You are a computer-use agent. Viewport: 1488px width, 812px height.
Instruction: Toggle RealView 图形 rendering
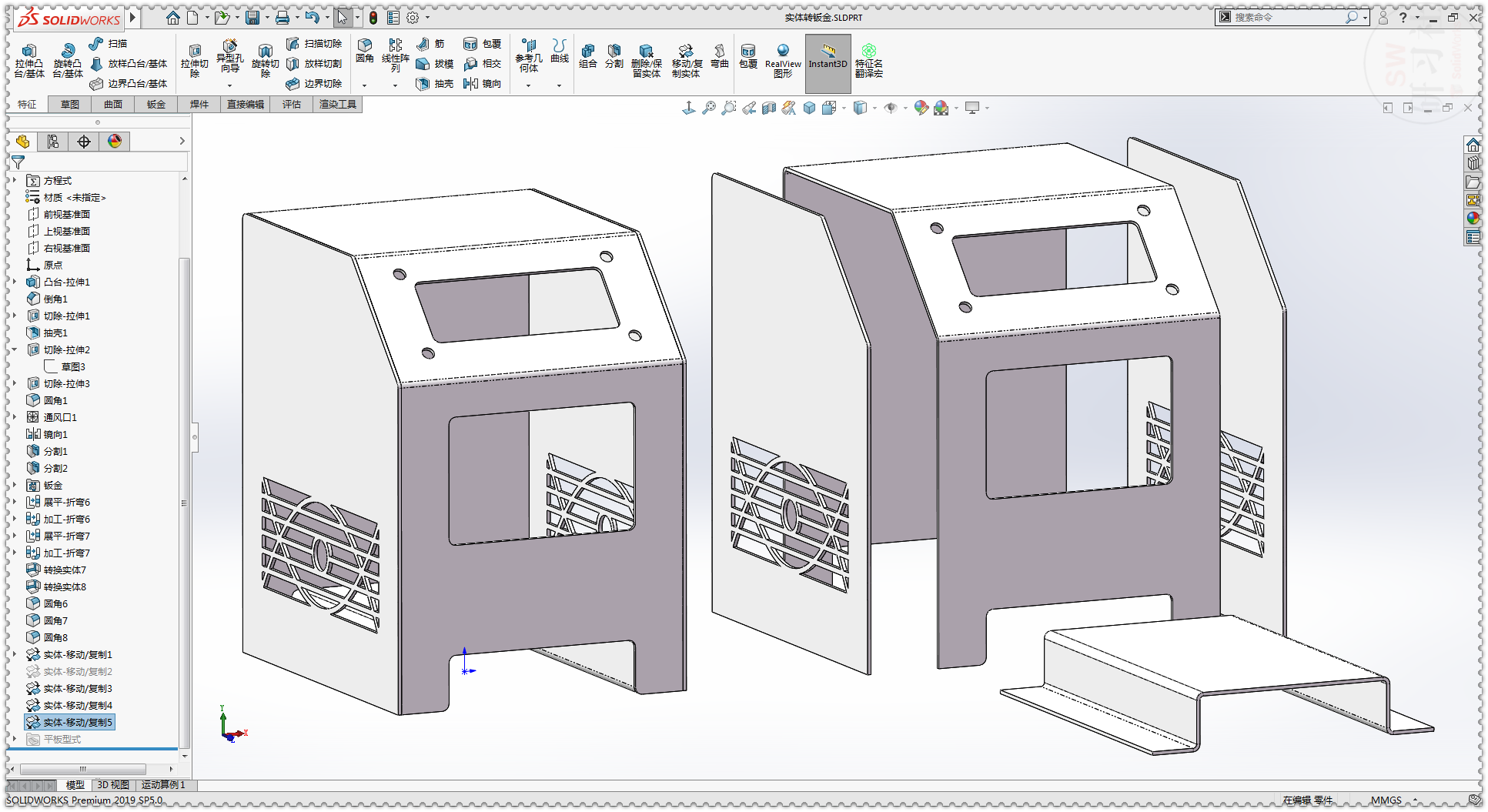[x=784, y=62]
